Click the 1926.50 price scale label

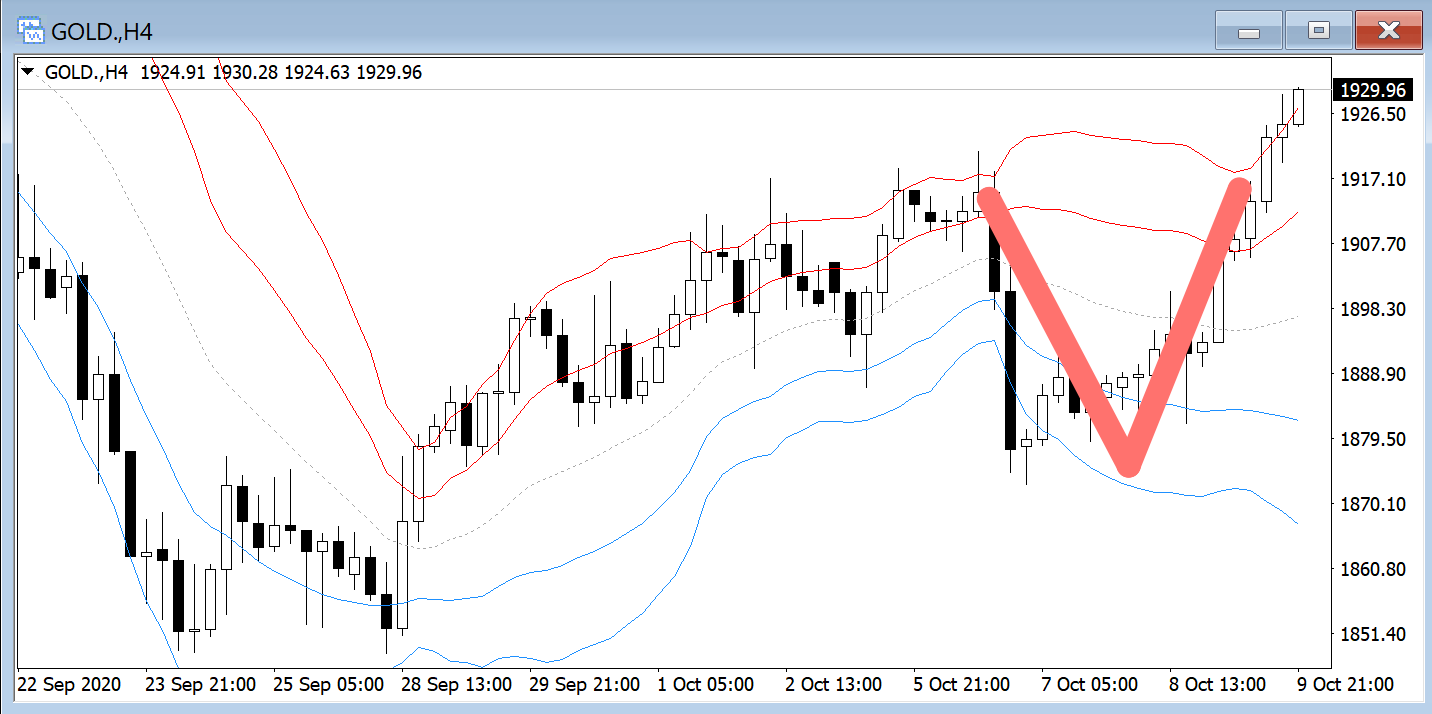pyautogui.click(x=1371, y=114)
